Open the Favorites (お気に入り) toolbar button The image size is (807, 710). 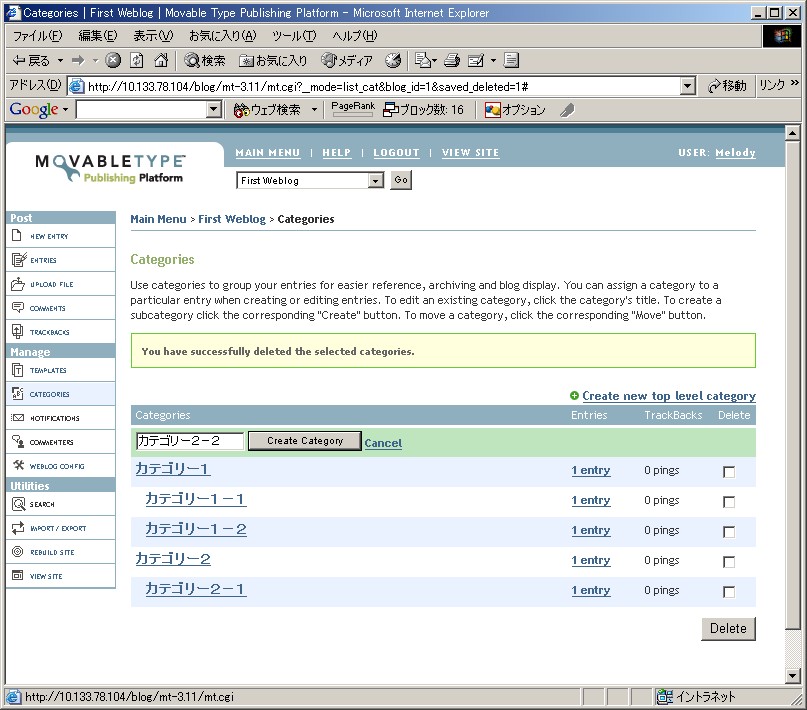[x=273, y=61]
